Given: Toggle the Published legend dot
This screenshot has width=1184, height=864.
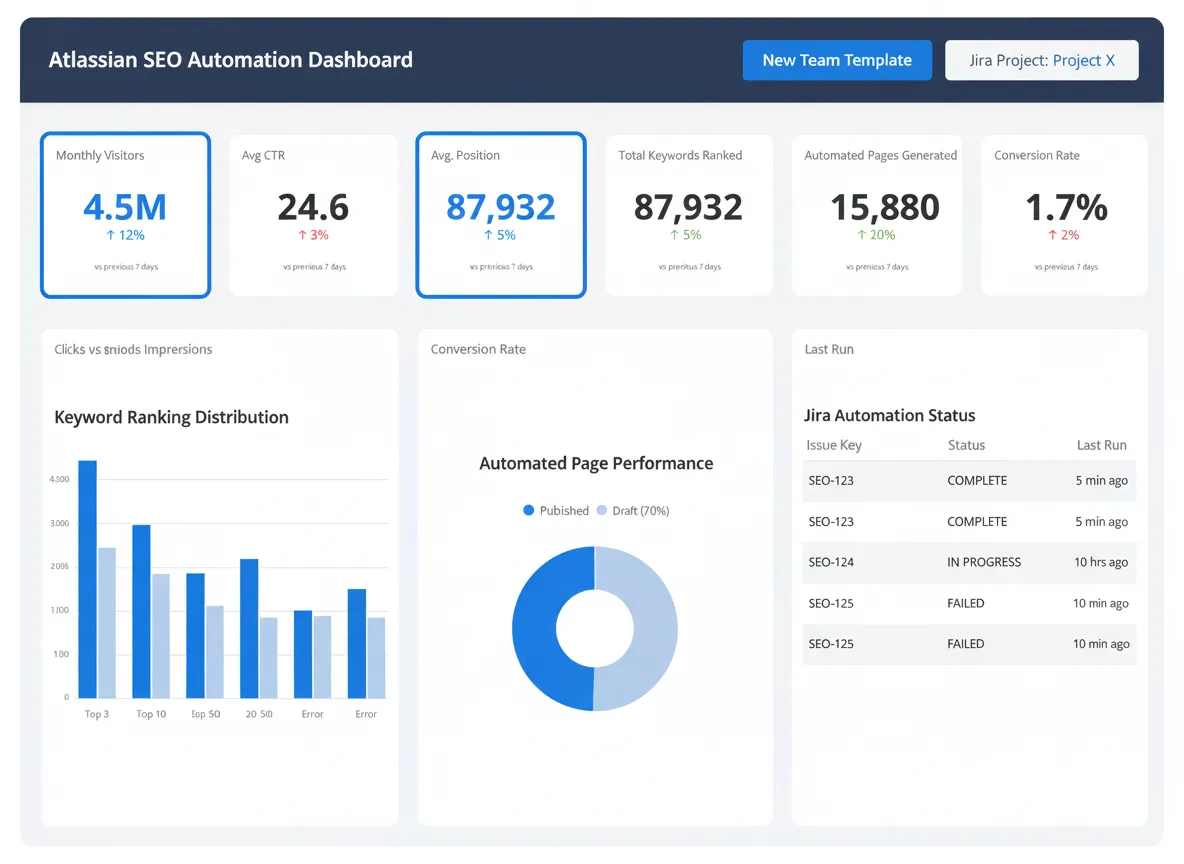Looking at the screenshot, I should [x=529, y=510].
